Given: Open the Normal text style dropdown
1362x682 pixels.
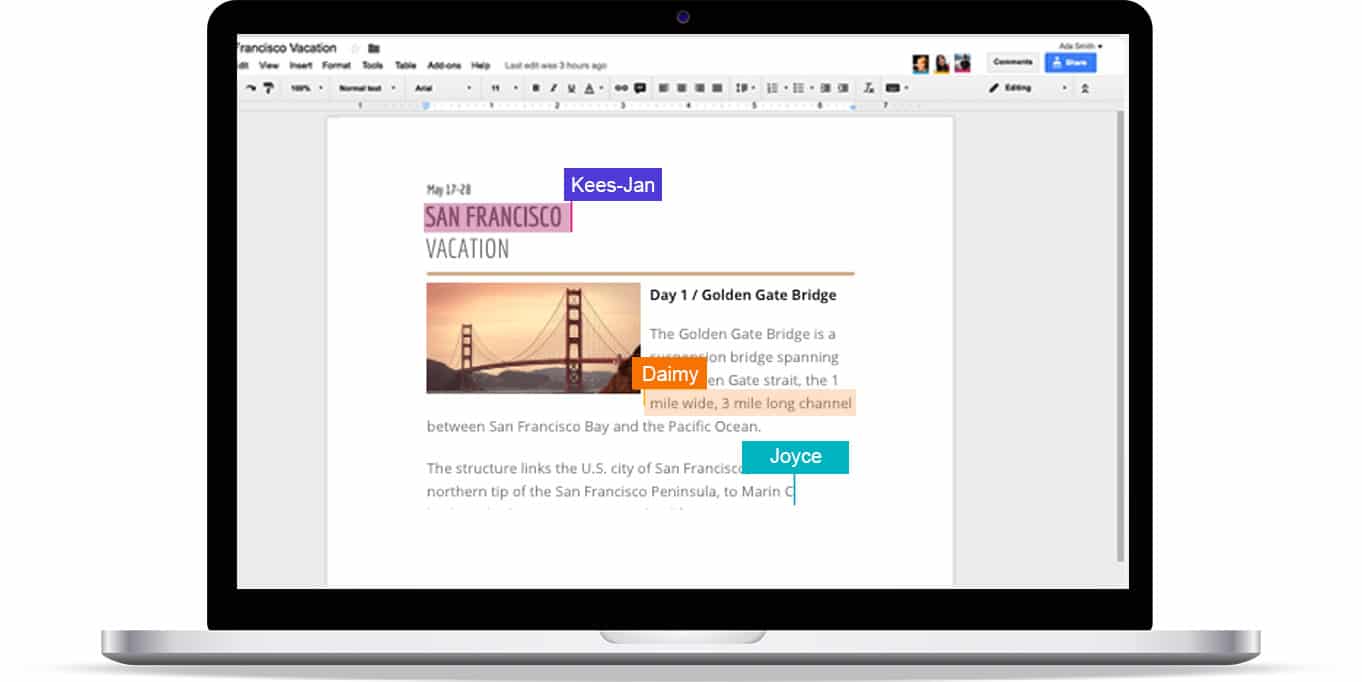Looking at the screenshot, I should point(366,88).
